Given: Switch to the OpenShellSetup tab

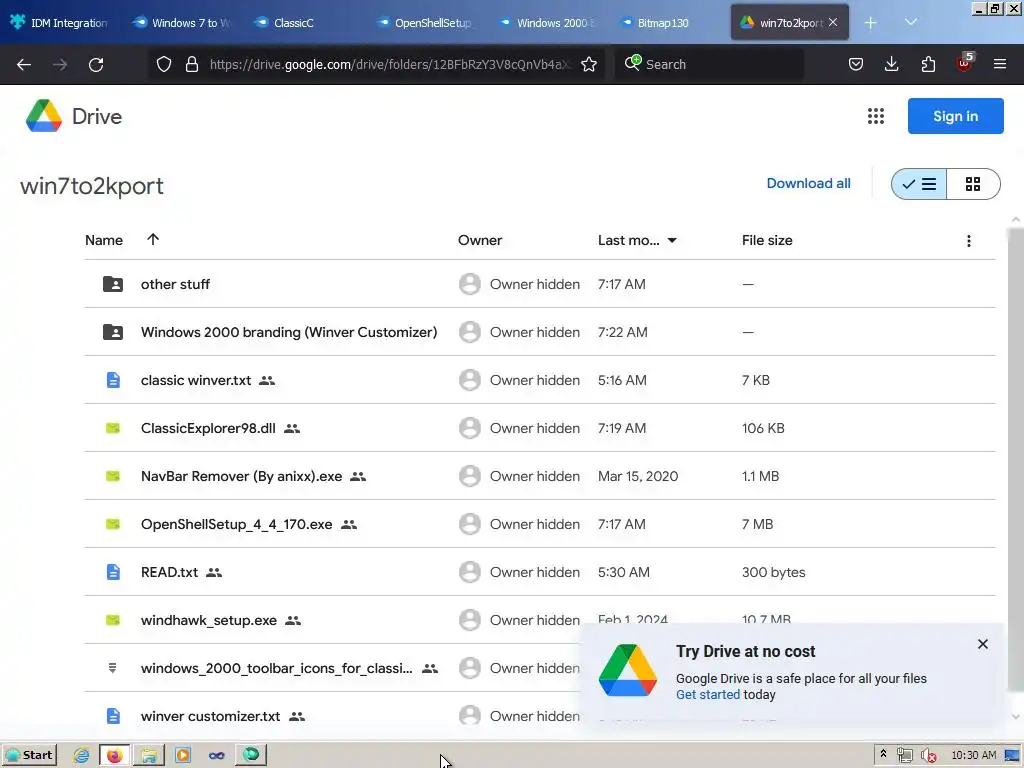Looking at the screenshot, I should tap(426, 22).
